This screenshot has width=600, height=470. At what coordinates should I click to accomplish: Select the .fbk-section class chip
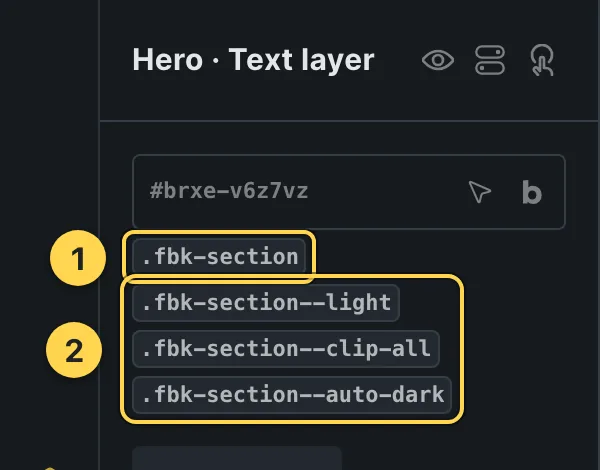[x=219, y=256]
